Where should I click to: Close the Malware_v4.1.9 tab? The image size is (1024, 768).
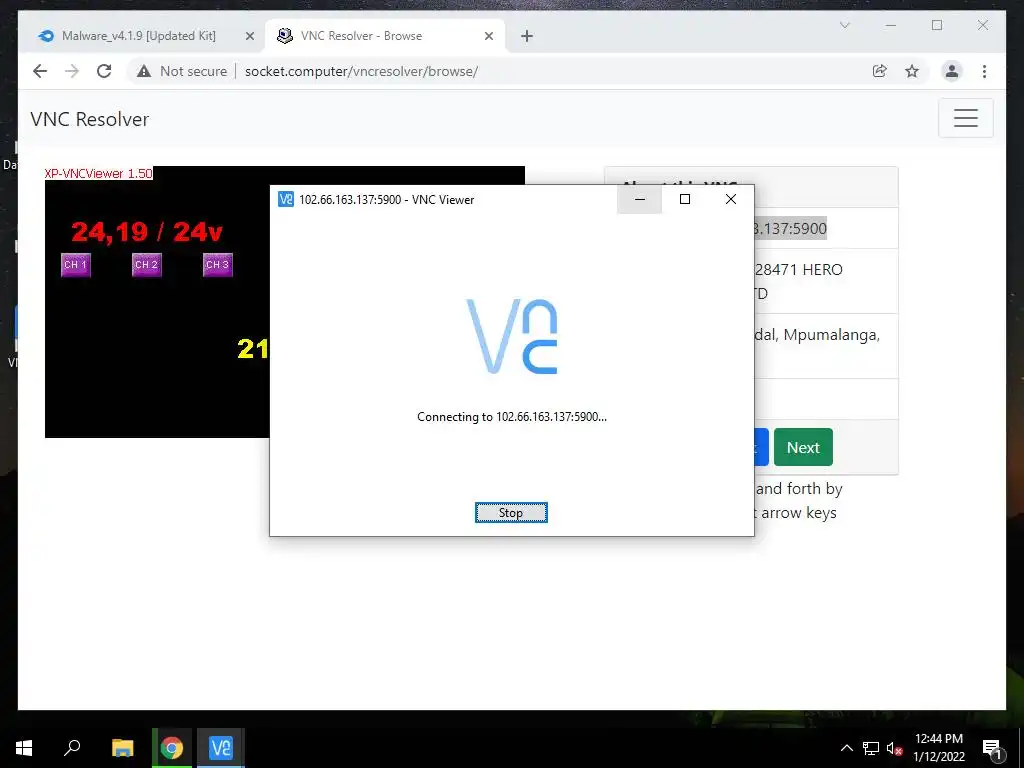click(249, 37)
